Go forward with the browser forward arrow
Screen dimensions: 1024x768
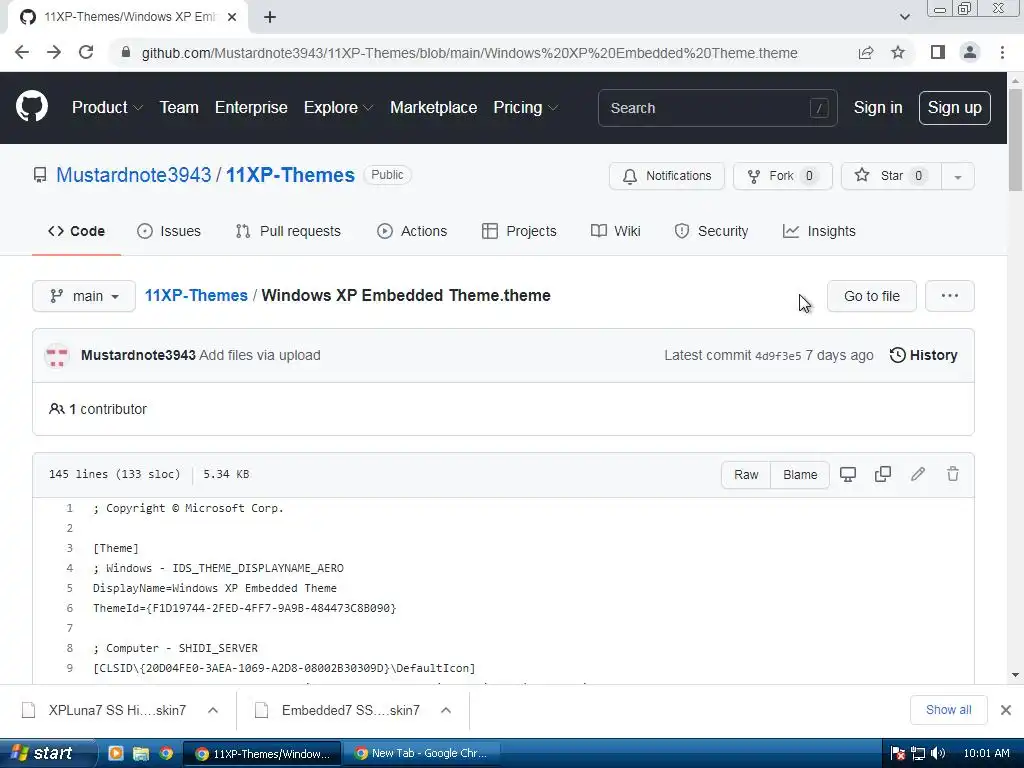[x=54, y=52]
